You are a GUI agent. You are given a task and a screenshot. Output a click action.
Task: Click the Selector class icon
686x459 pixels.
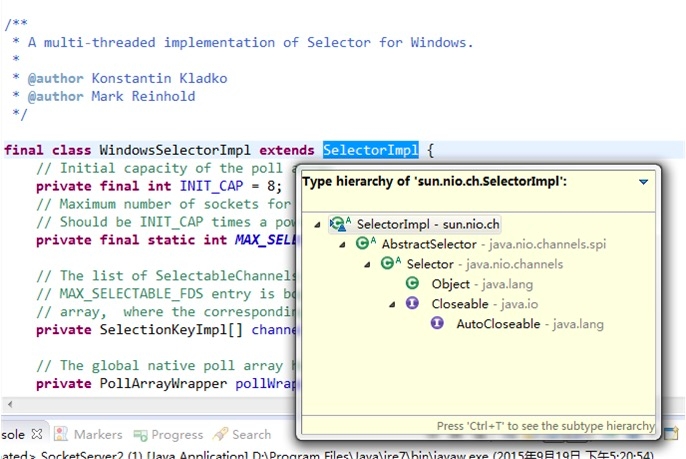(x=390, y=264)
